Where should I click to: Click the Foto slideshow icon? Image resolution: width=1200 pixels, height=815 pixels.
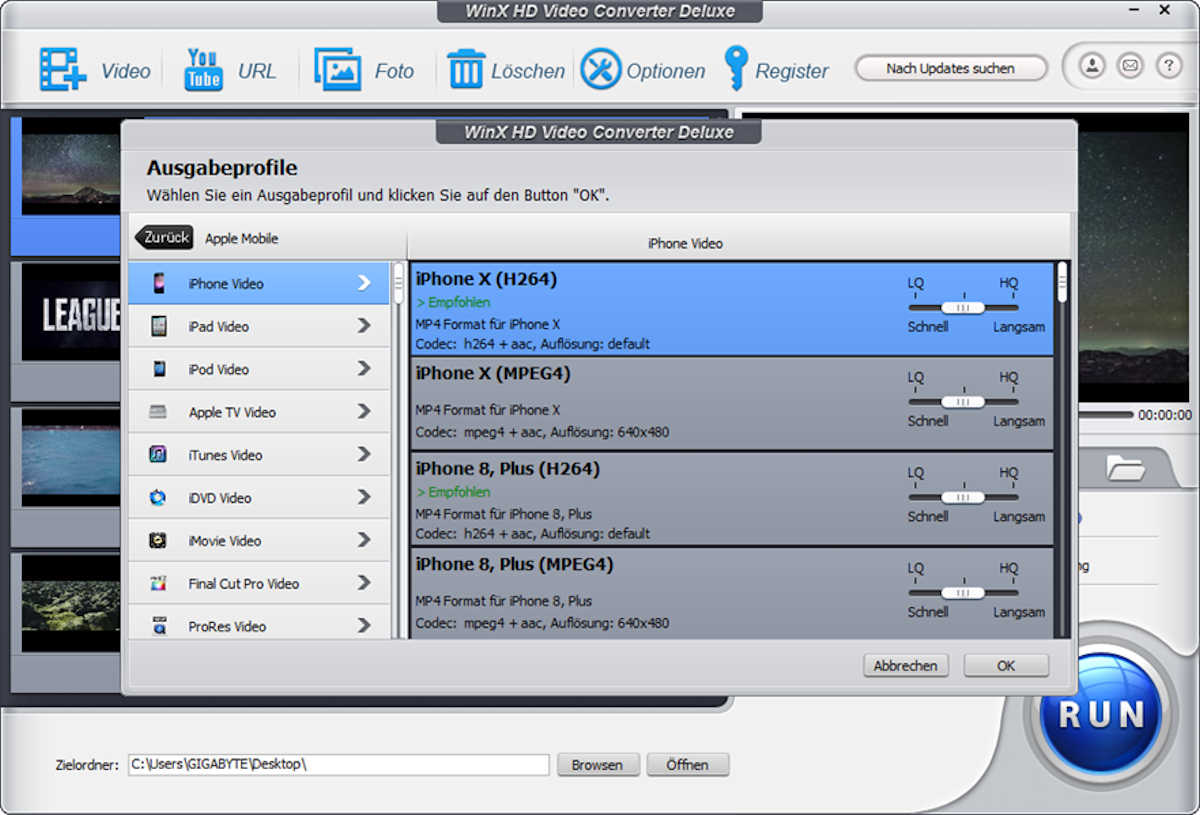pyautogui.click(x=337, y=70)
